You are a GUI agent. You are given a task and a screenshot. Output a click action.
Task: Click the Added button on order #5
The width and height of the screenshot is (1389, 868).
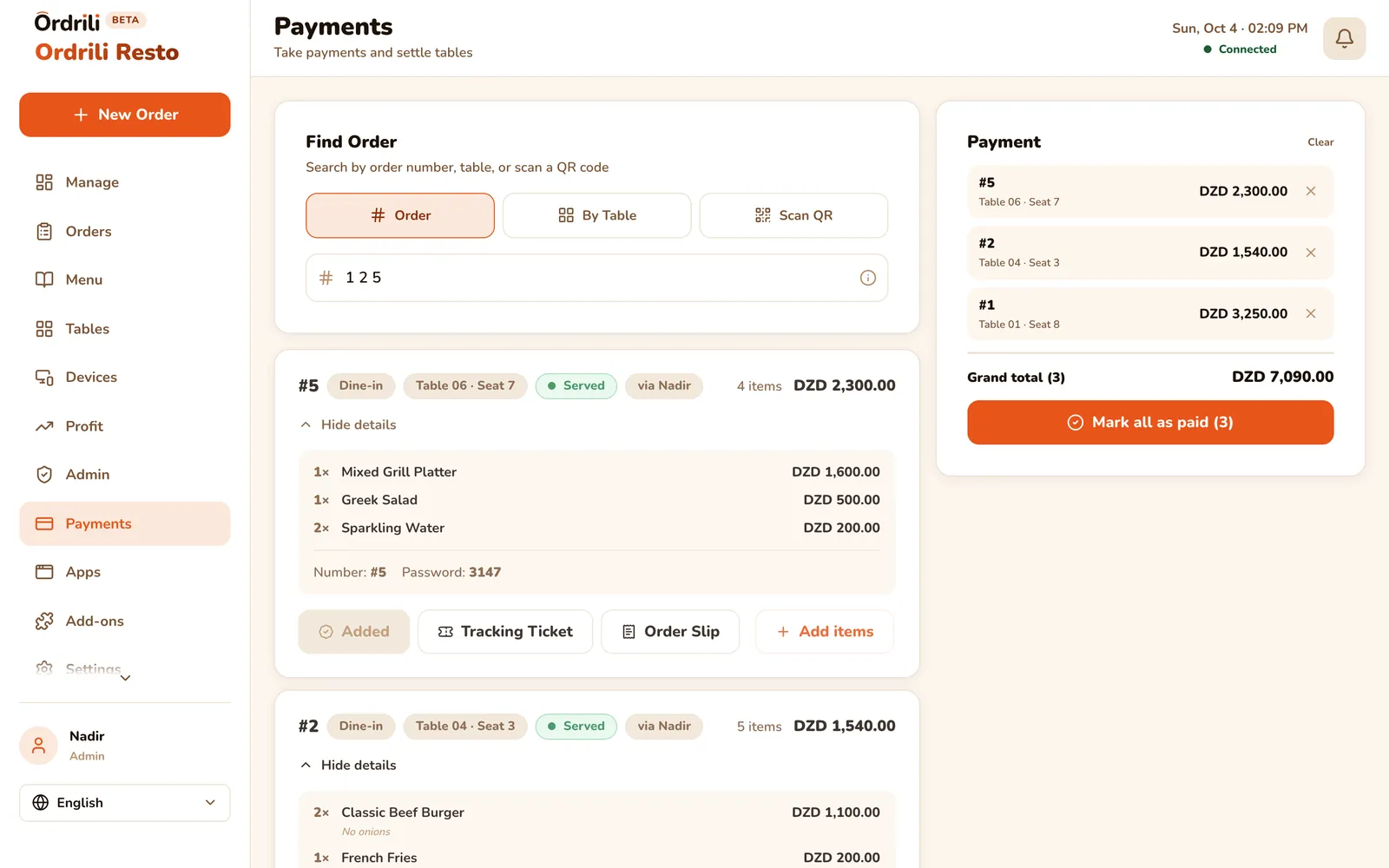[354, 632]
